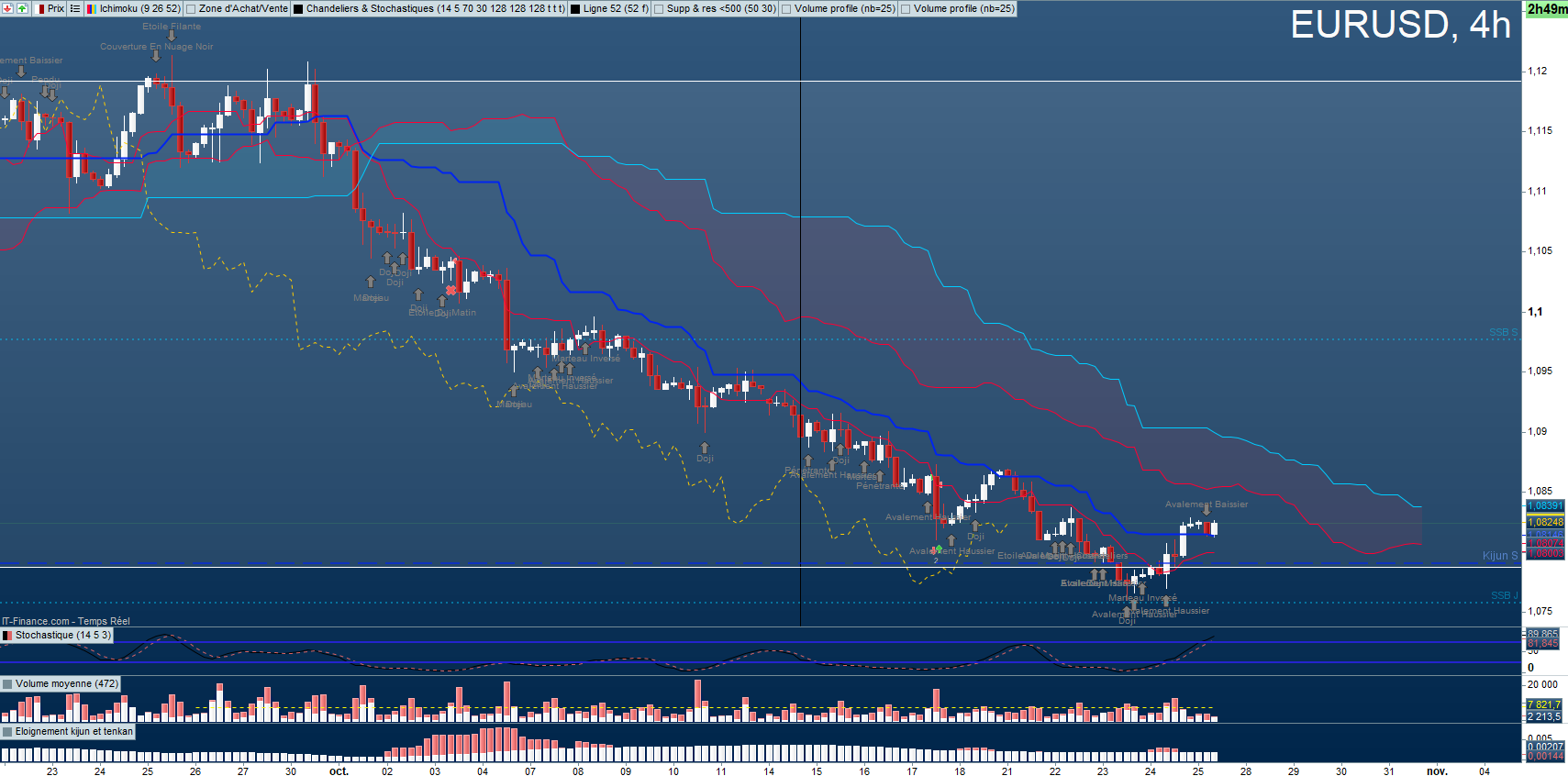Click the 1,08391 cyan price label

1545,505
